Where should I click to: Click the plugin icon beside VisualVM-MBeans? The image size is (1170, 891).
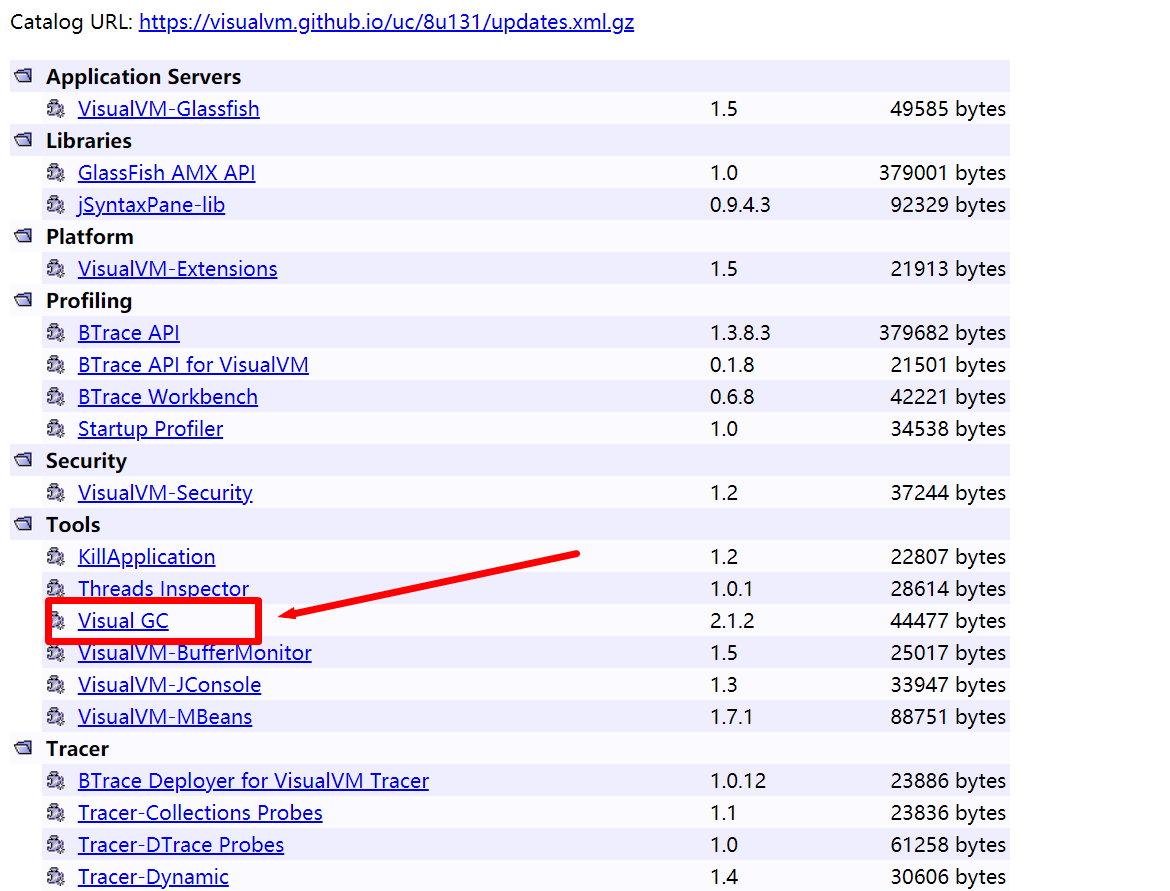[56, 716]
